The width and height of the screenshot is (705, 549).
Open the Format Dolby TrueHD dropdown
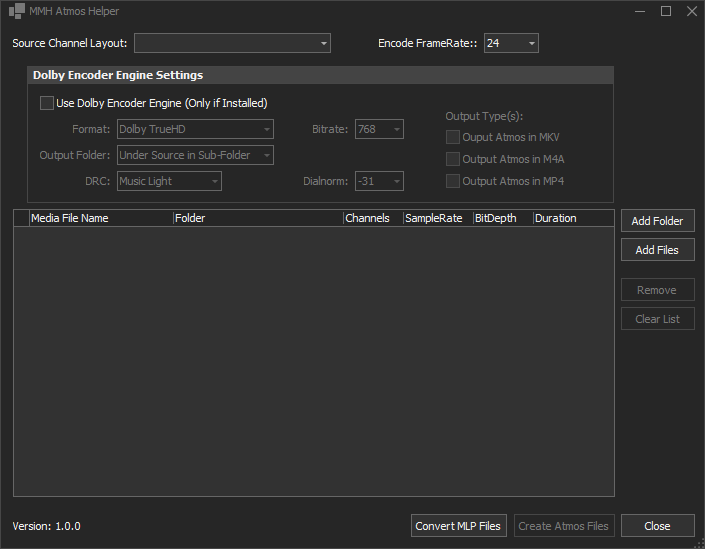tap(195, 129)
